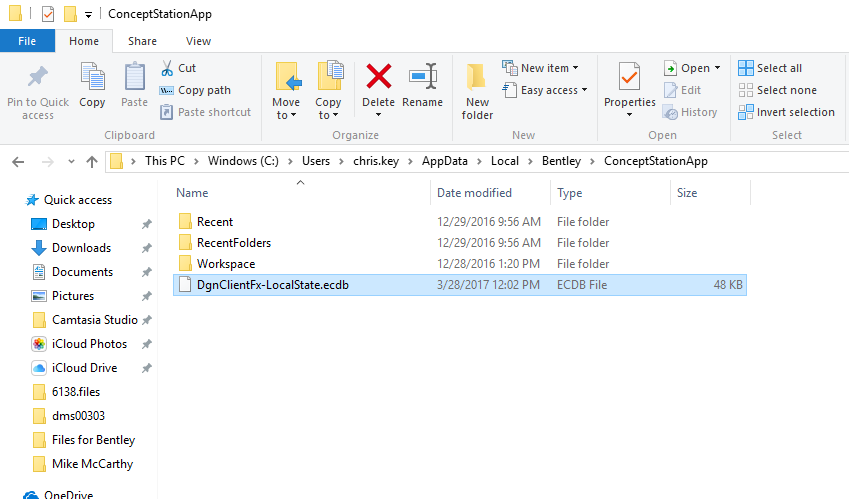Click Paste shortcut option

pos(205,112)
